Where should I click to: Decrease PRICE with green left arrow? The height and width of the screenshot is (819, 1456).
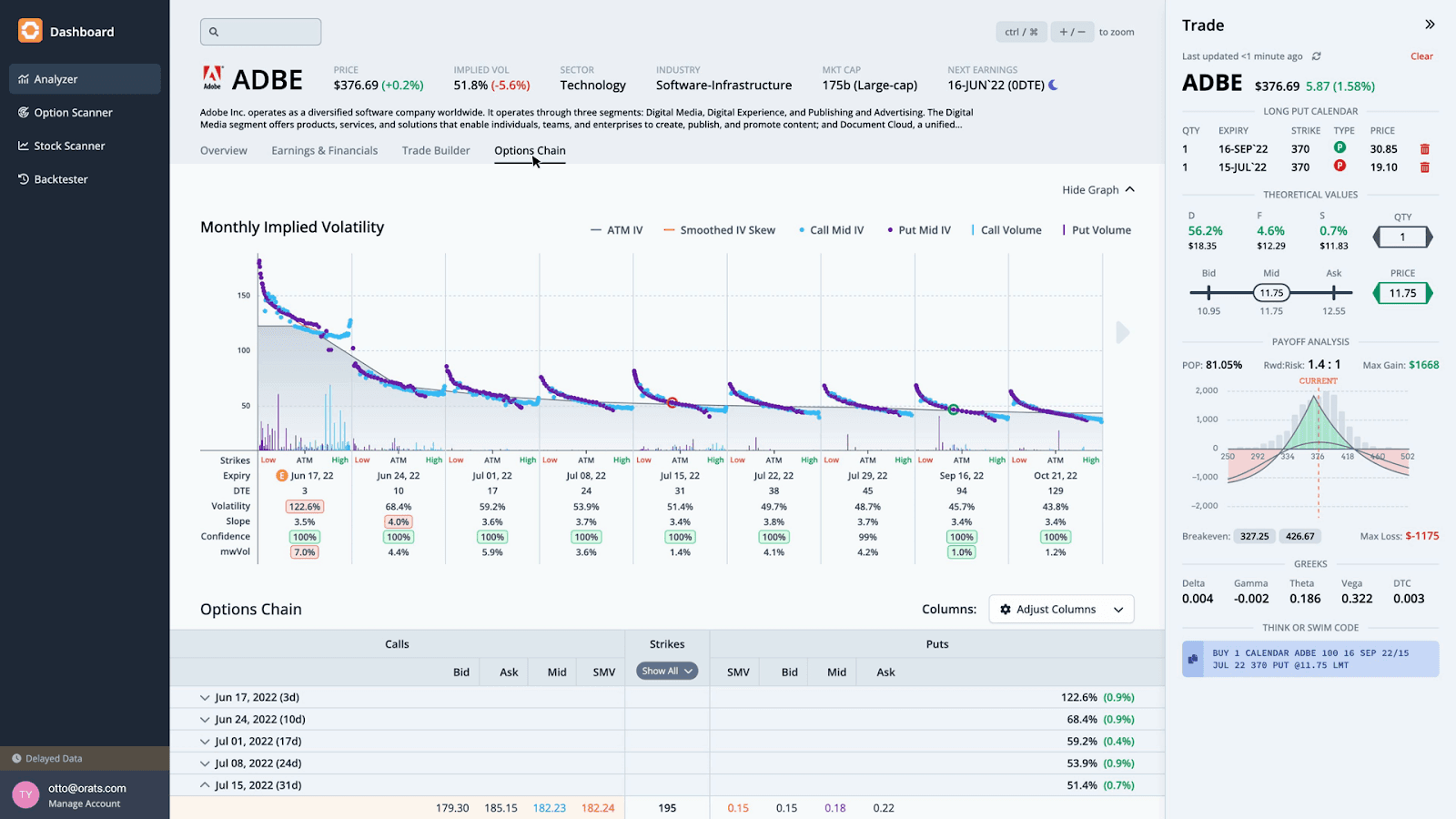click(x=1377, y=293)
